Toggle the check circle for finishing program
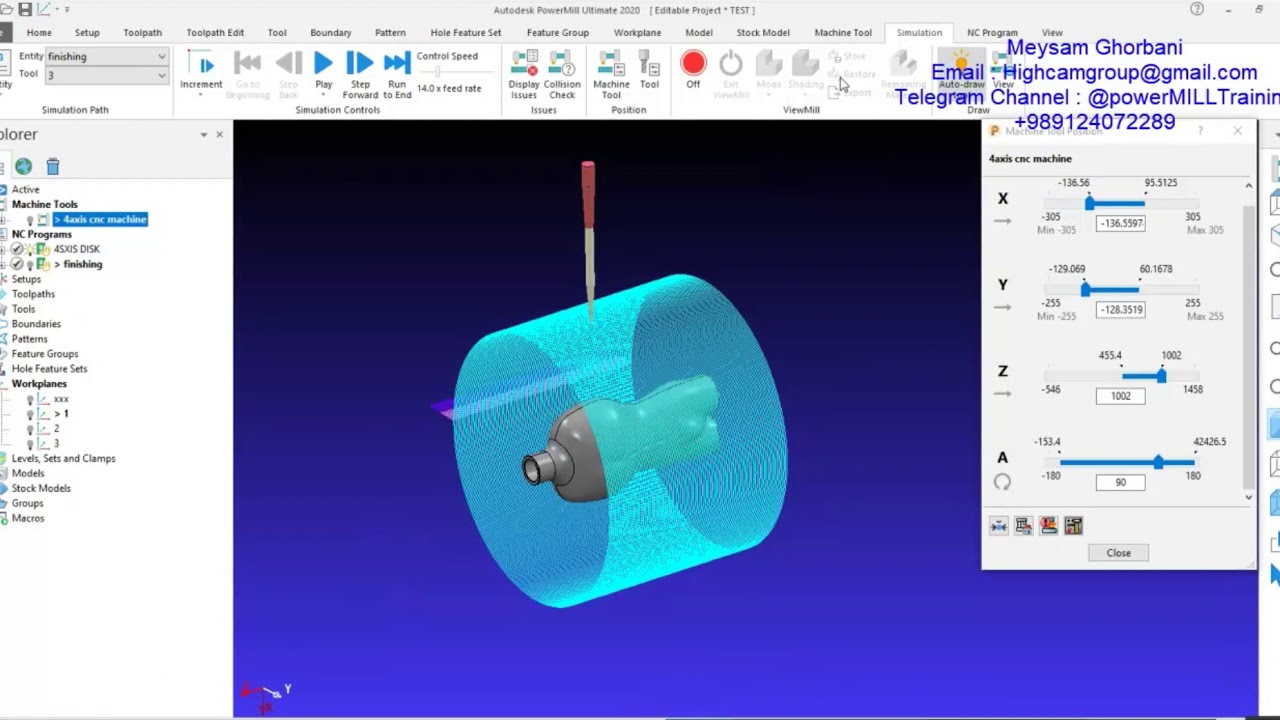 tap(17, 264)
